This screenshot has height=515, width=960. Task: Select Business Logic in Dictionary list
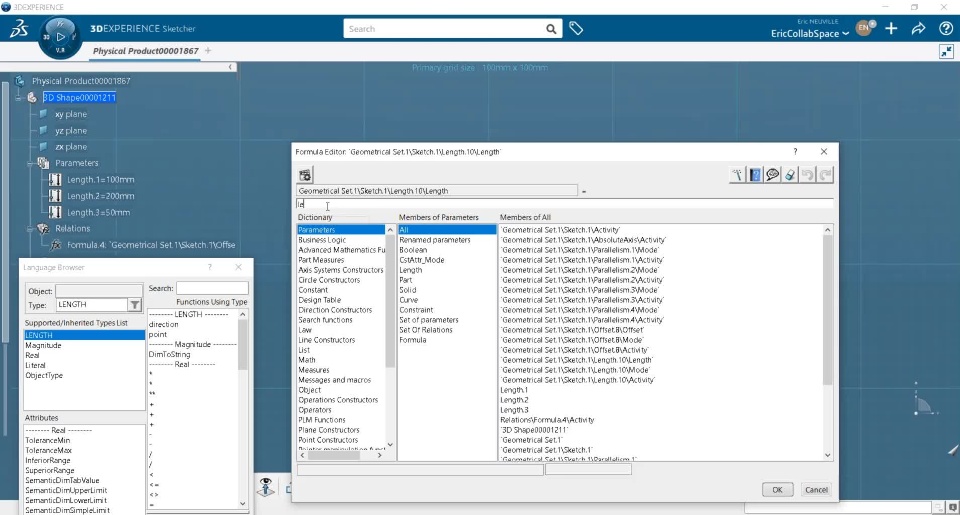(x=322, y=240)
